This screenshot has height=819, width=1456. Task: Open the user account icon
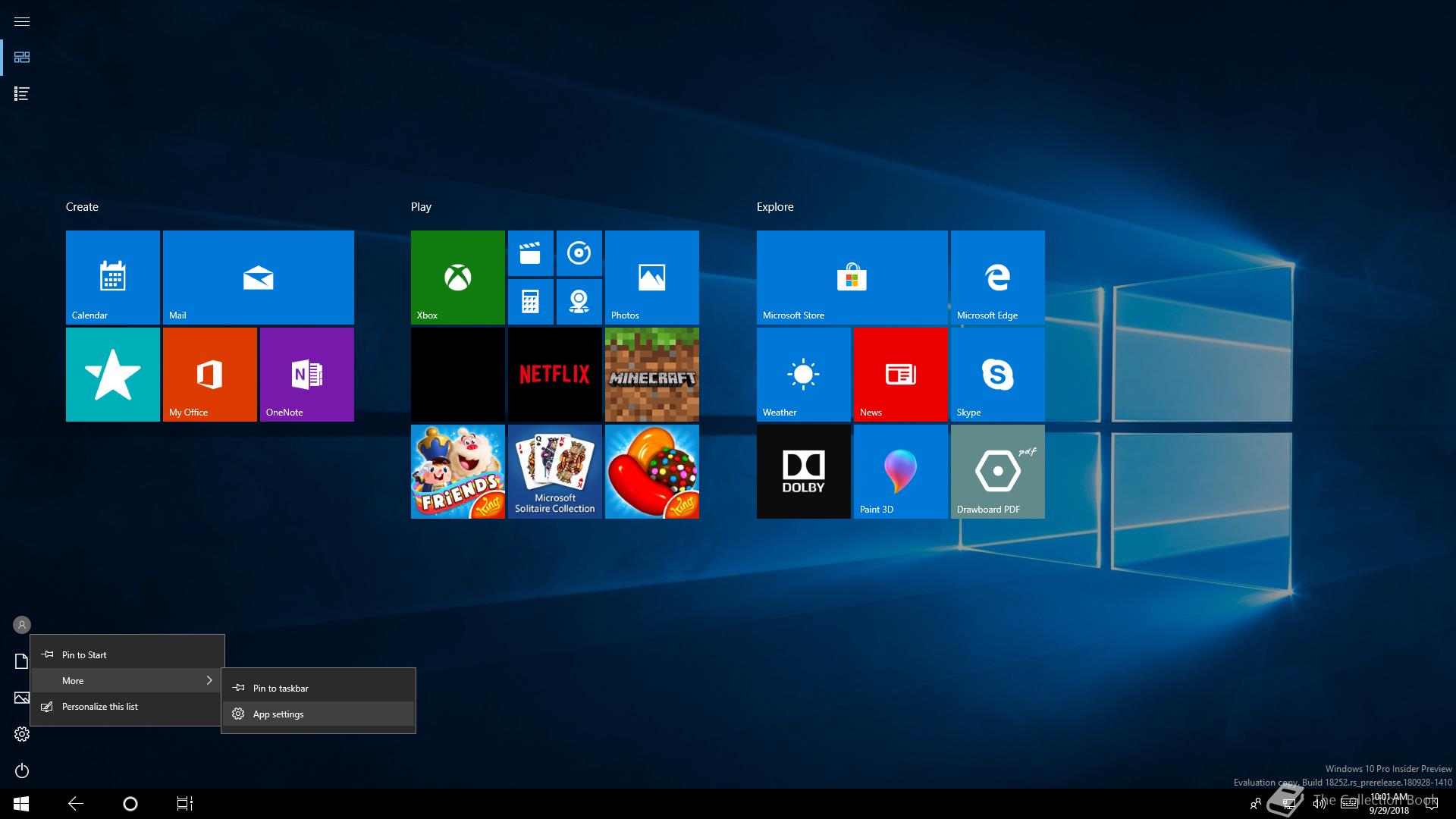click(22, 625)
